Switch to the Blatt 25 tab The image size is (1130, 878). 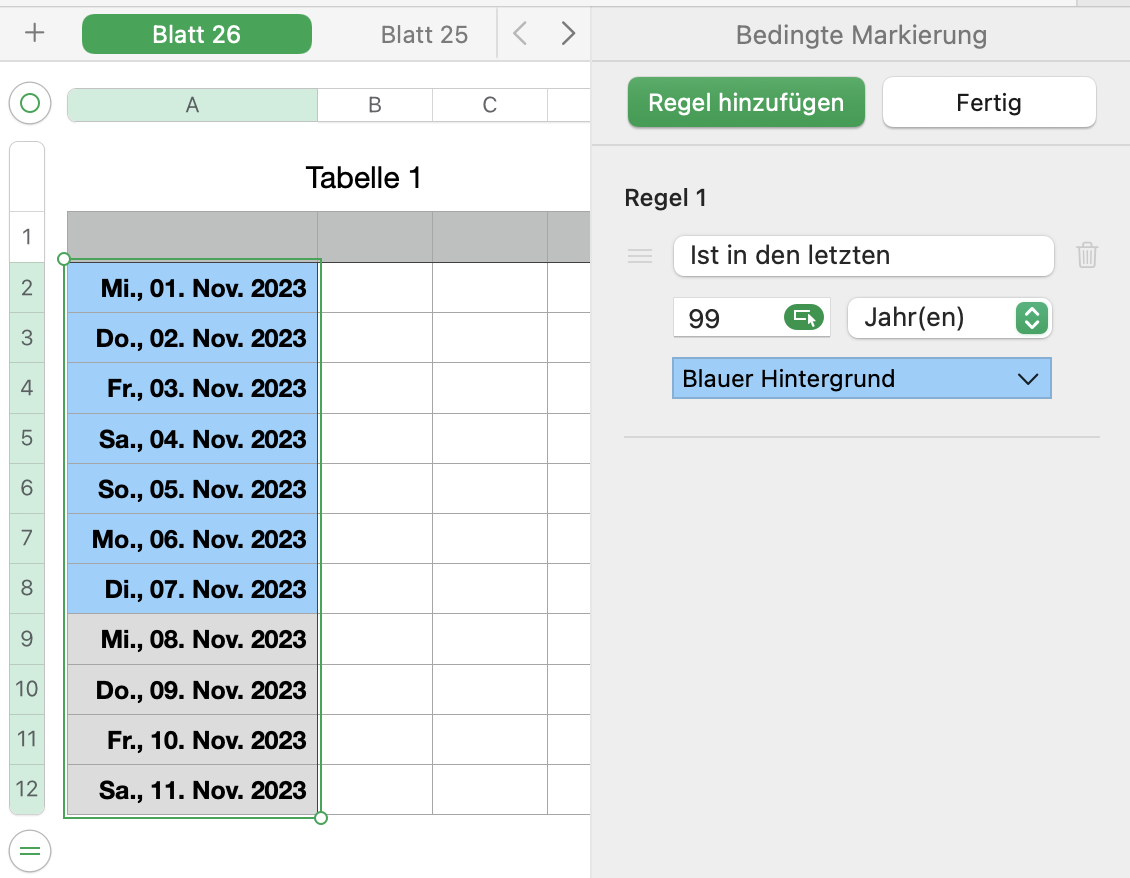tap(424, 34)
